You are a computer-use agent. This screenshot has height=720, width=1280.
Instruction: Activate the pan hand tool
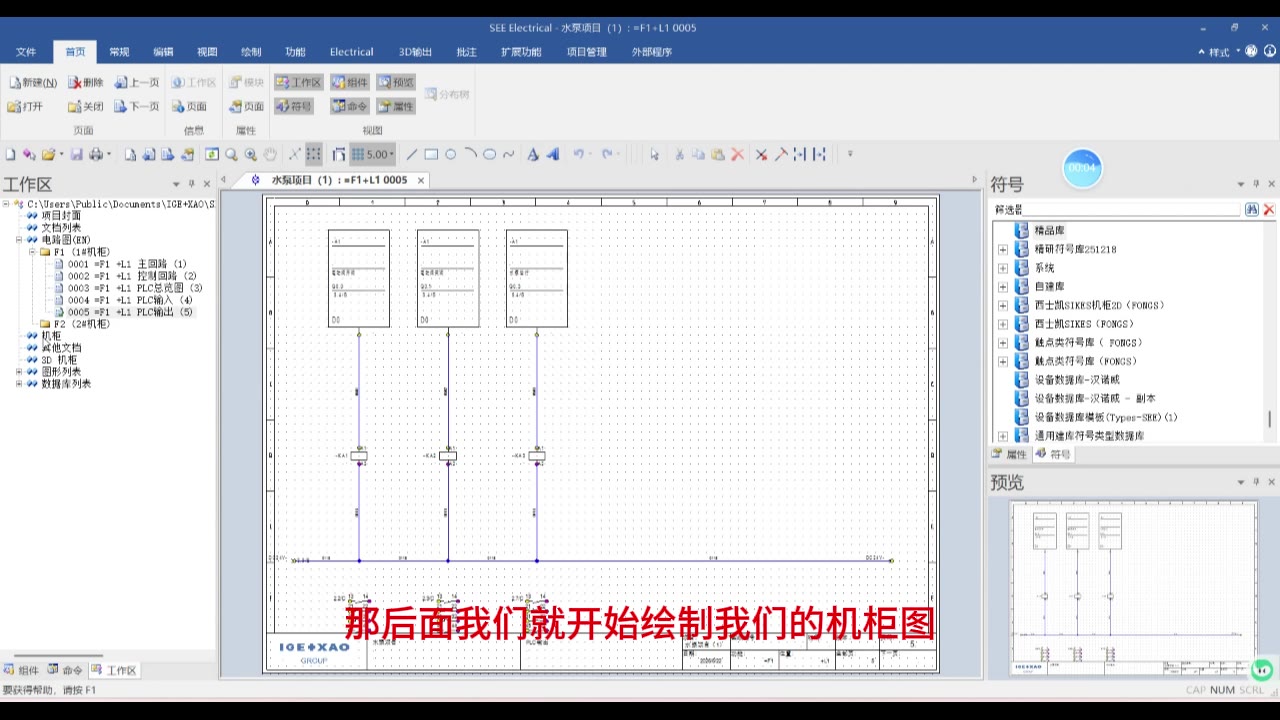270,154
